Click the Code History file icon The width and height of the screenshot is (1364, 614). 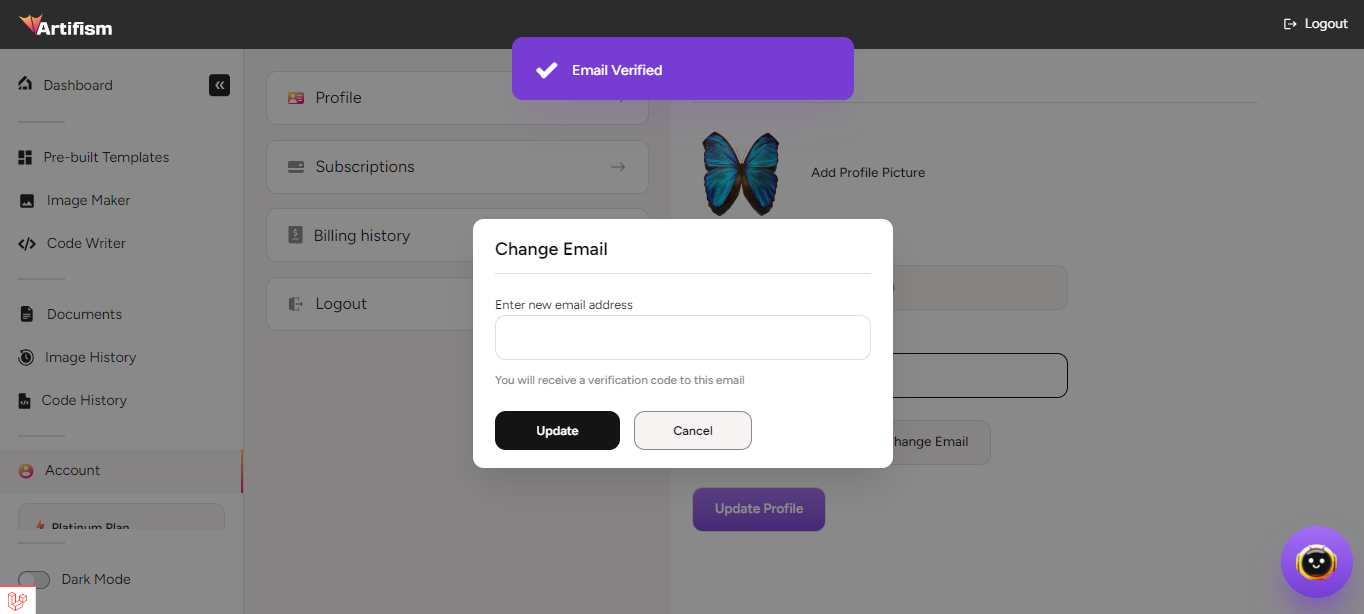[25, 401]
